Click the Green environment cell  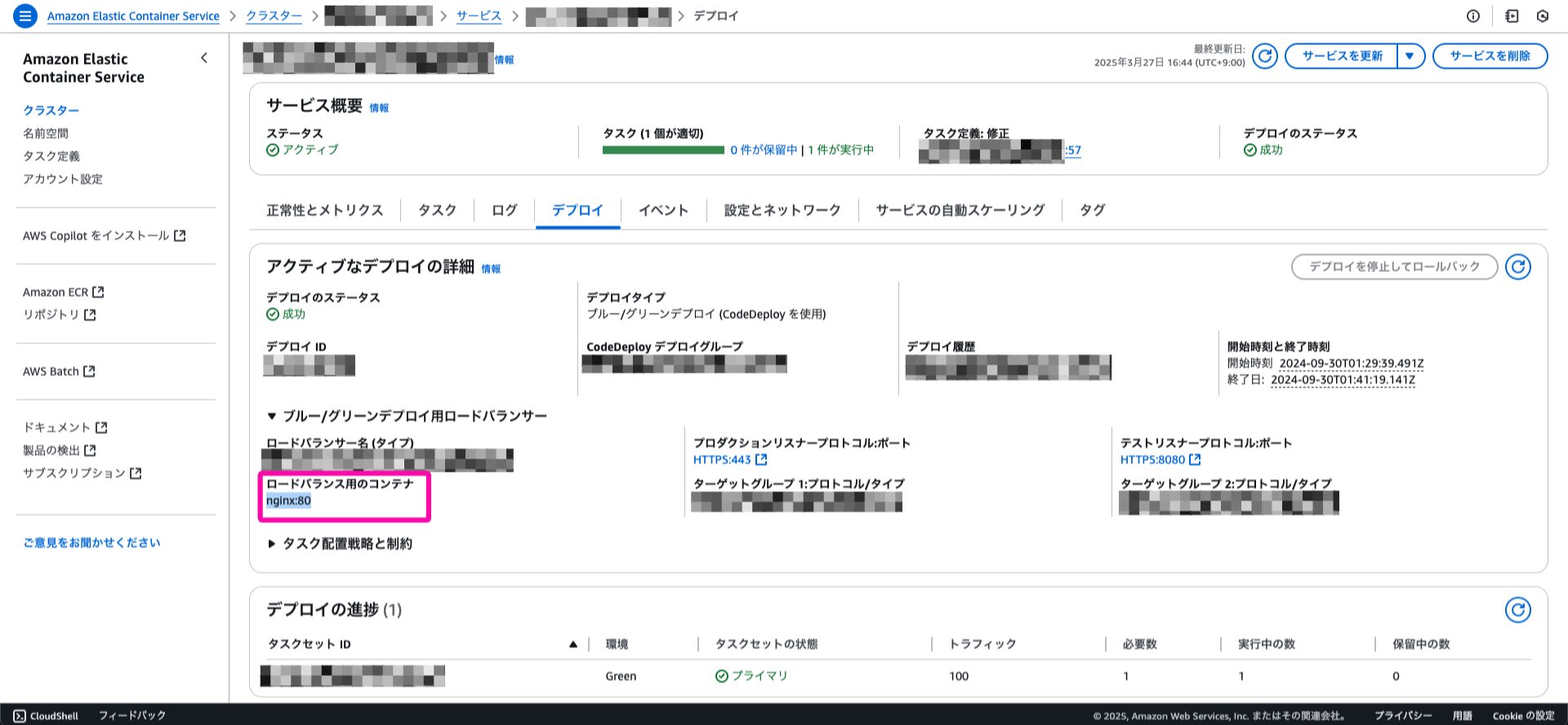pos(621,676)
